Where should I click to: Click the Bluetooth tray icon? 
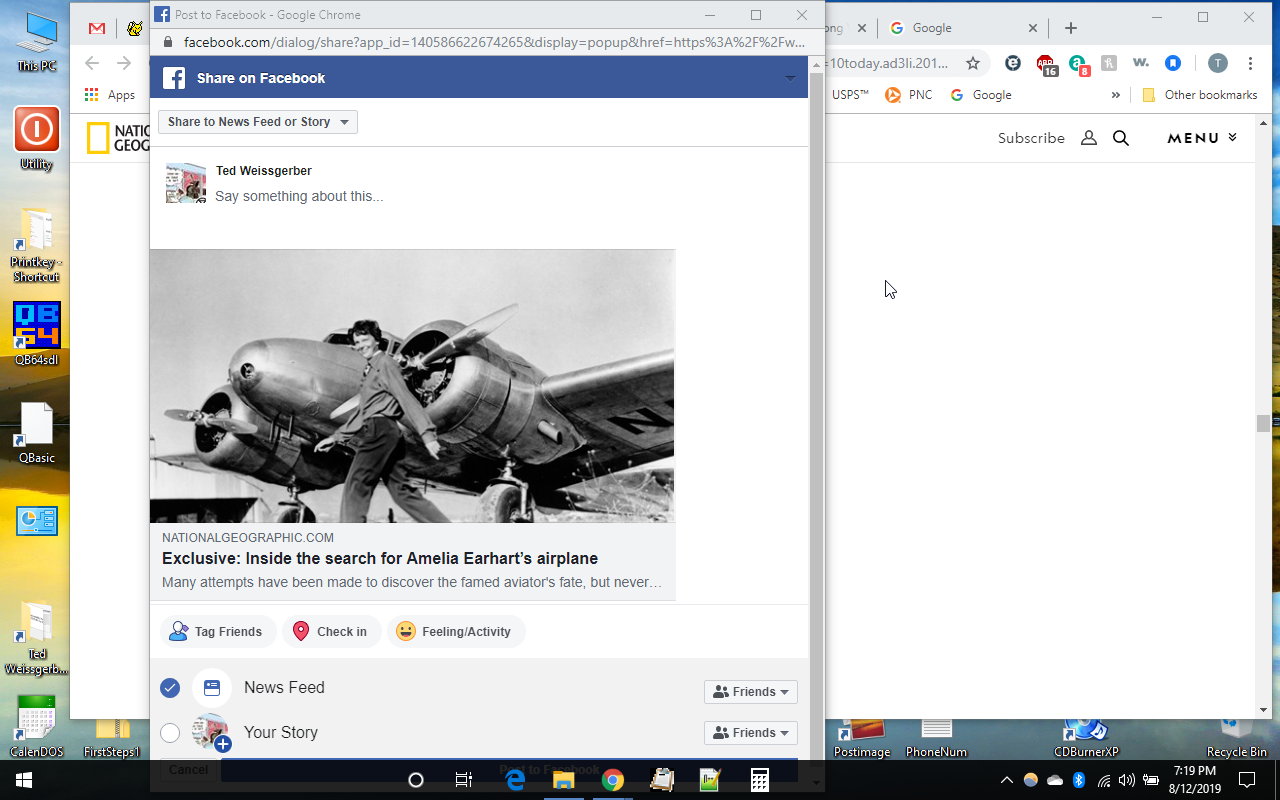pyautogui.click(x=1079, y=780)
